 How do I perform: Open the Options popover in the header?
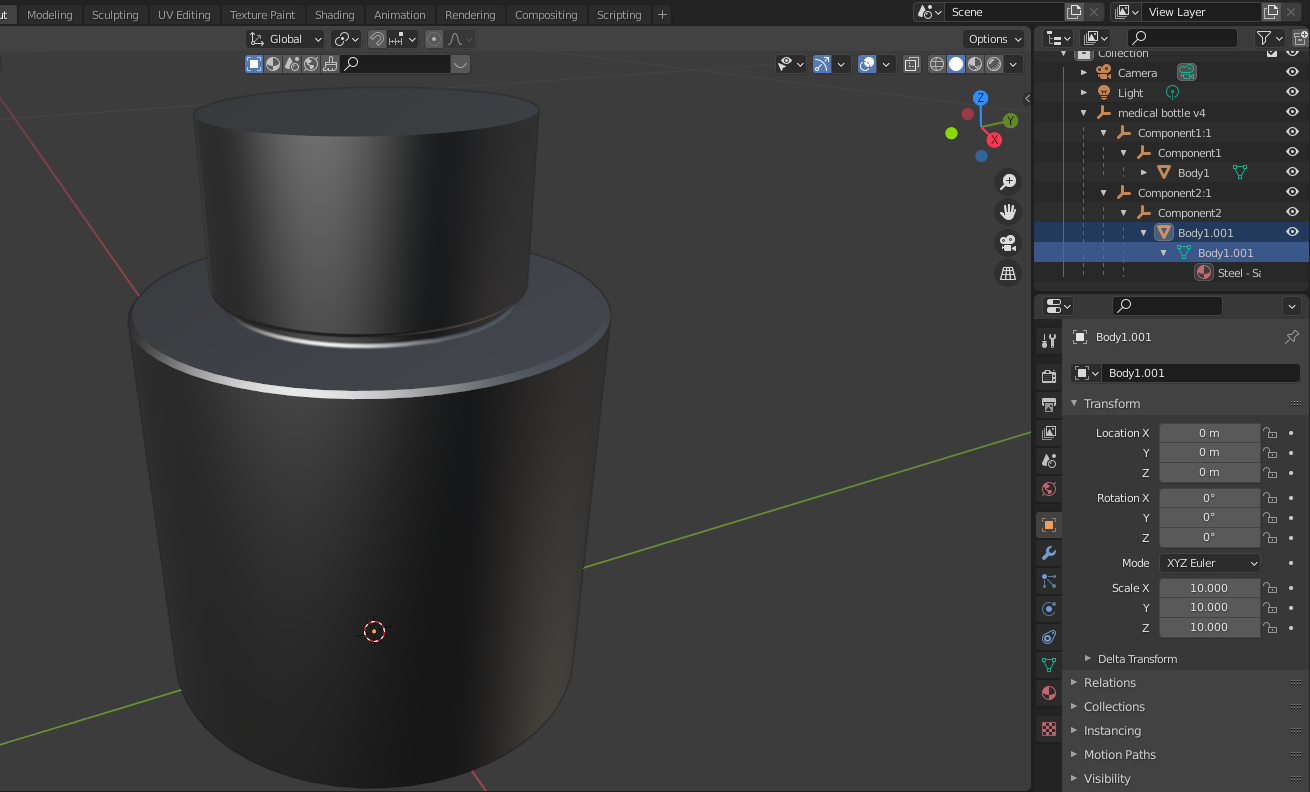(x=993, y=38)
